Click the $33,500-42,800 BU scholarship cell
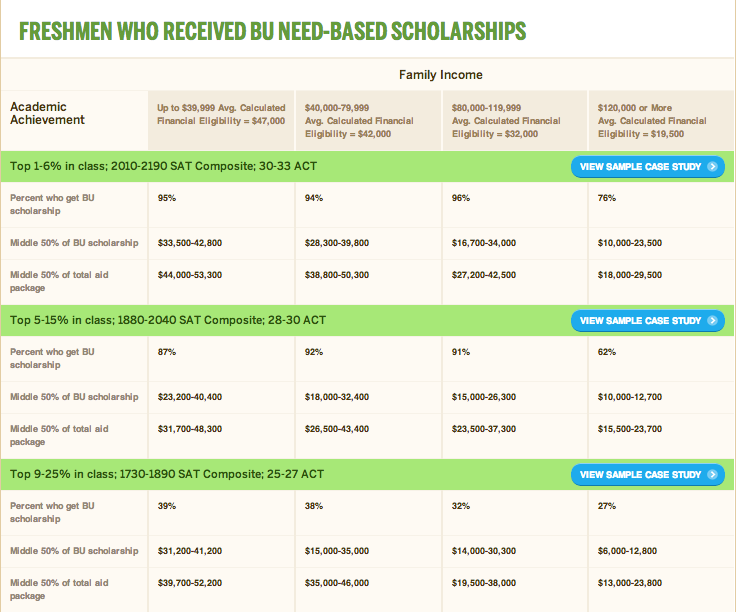Image resolution: width=736 pixels, height=612 pixels. tap(189, 243)
